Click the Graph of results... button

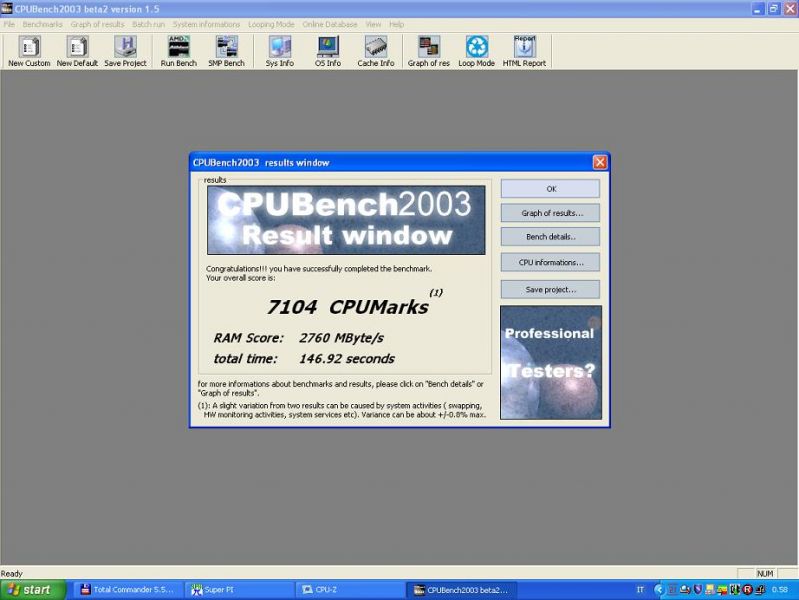pyautogui.click(x=550, y=213)
